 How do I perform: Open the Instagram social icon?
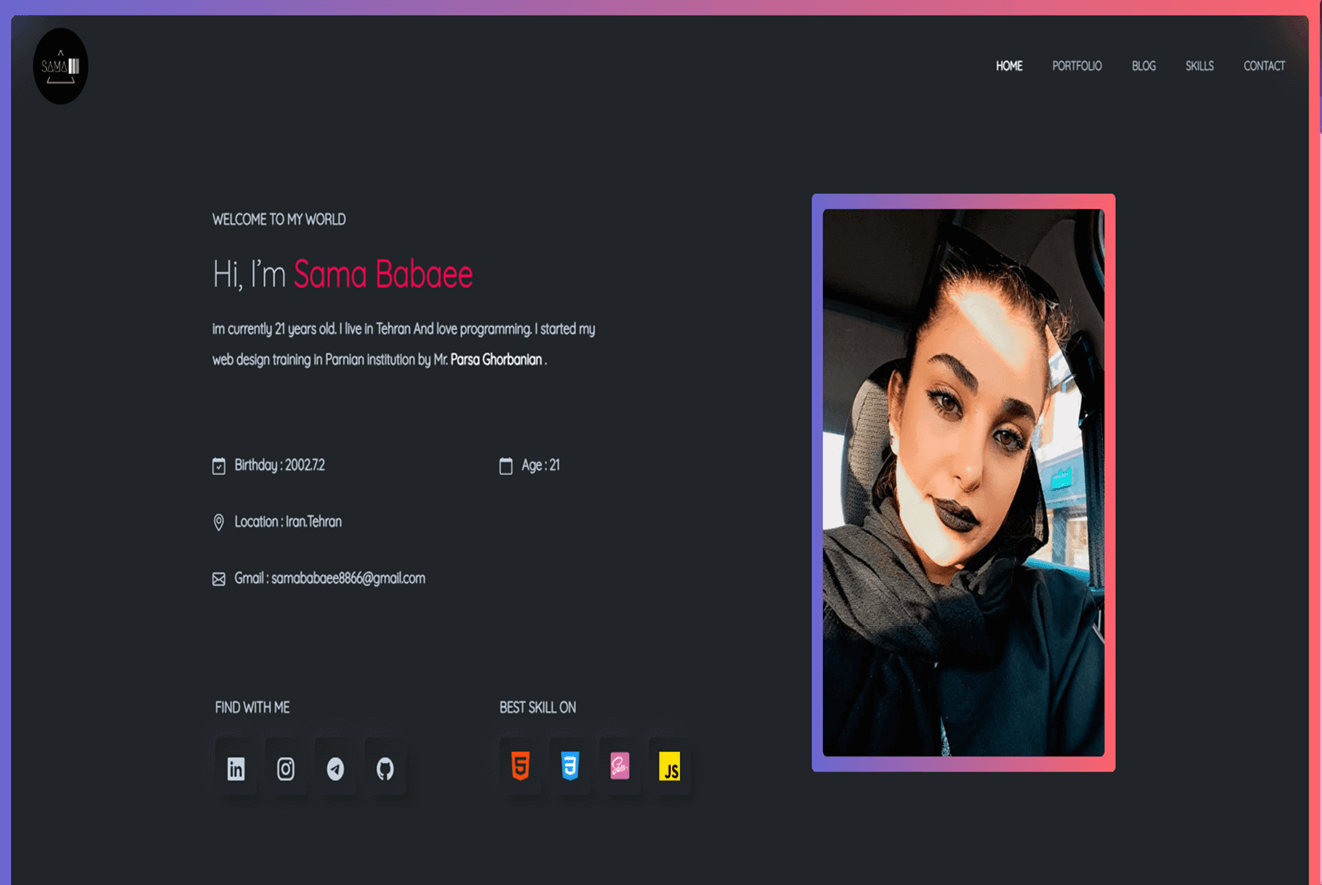tap(286, 768)
